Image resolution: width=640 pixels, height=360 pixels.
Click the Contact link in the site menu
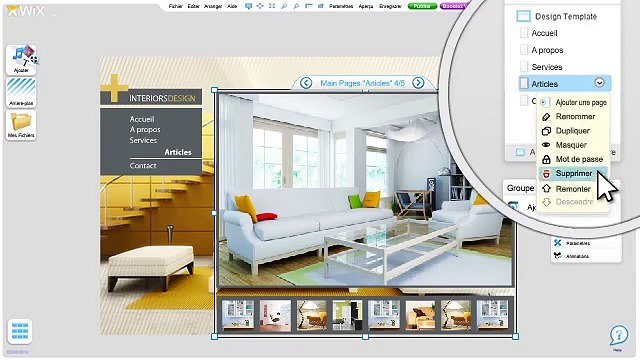[x=143, y=166]
